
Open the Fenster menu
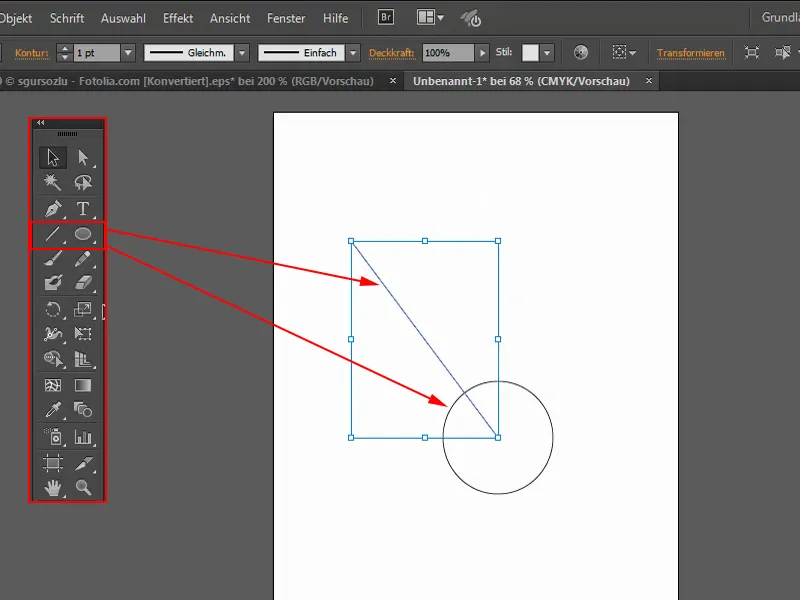pos(286,18)
